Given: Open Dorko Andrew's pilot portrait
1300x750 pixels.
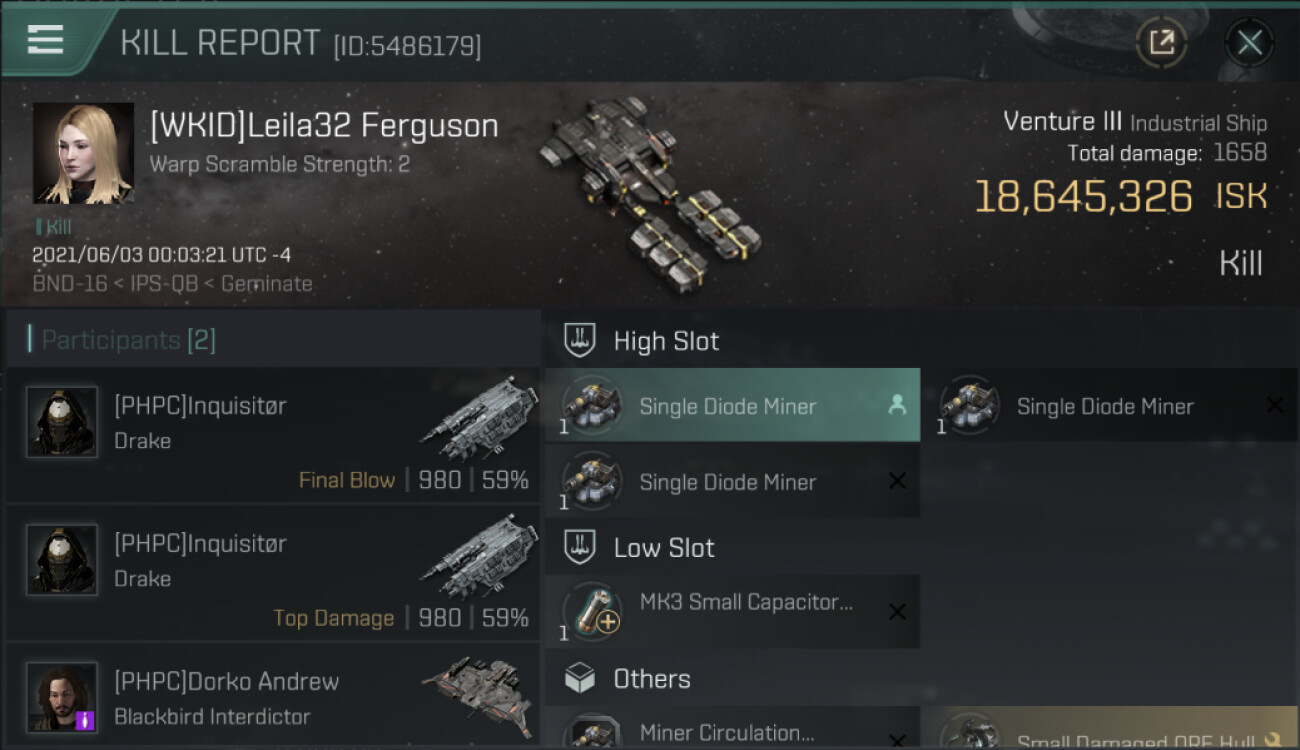Looking at the screenshot, I should coord(62,697).
